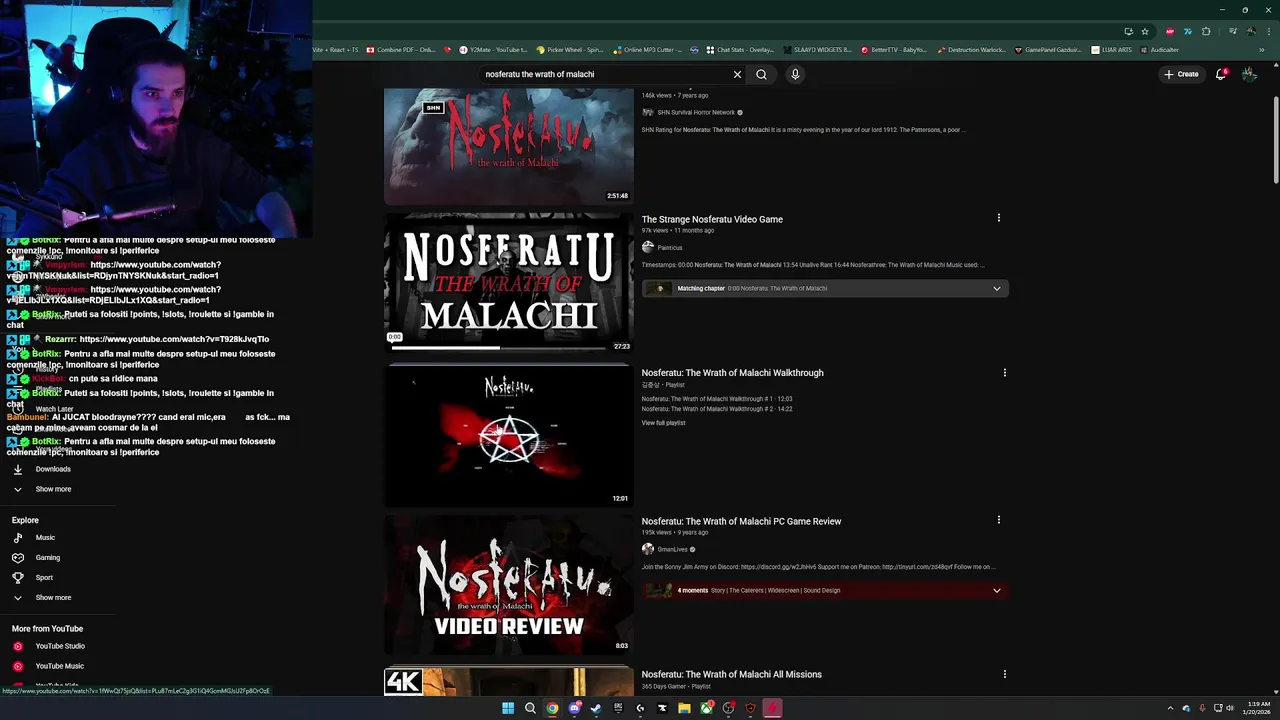Viewport: 1280px width, 720px height.
Task: Open Nosferatu: The Wrath of Malachi All Missions
Action: click(731, 674)
